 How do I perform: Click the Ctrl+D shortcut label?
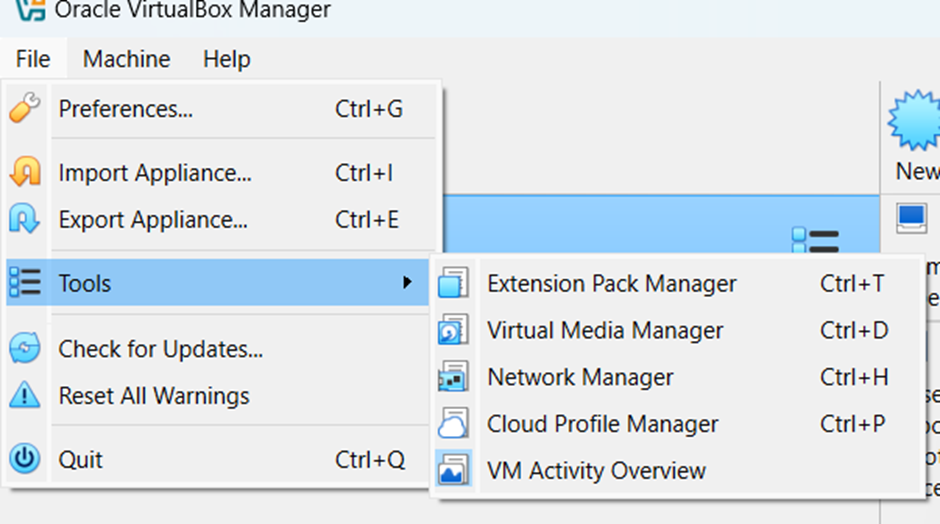(854, 330)
